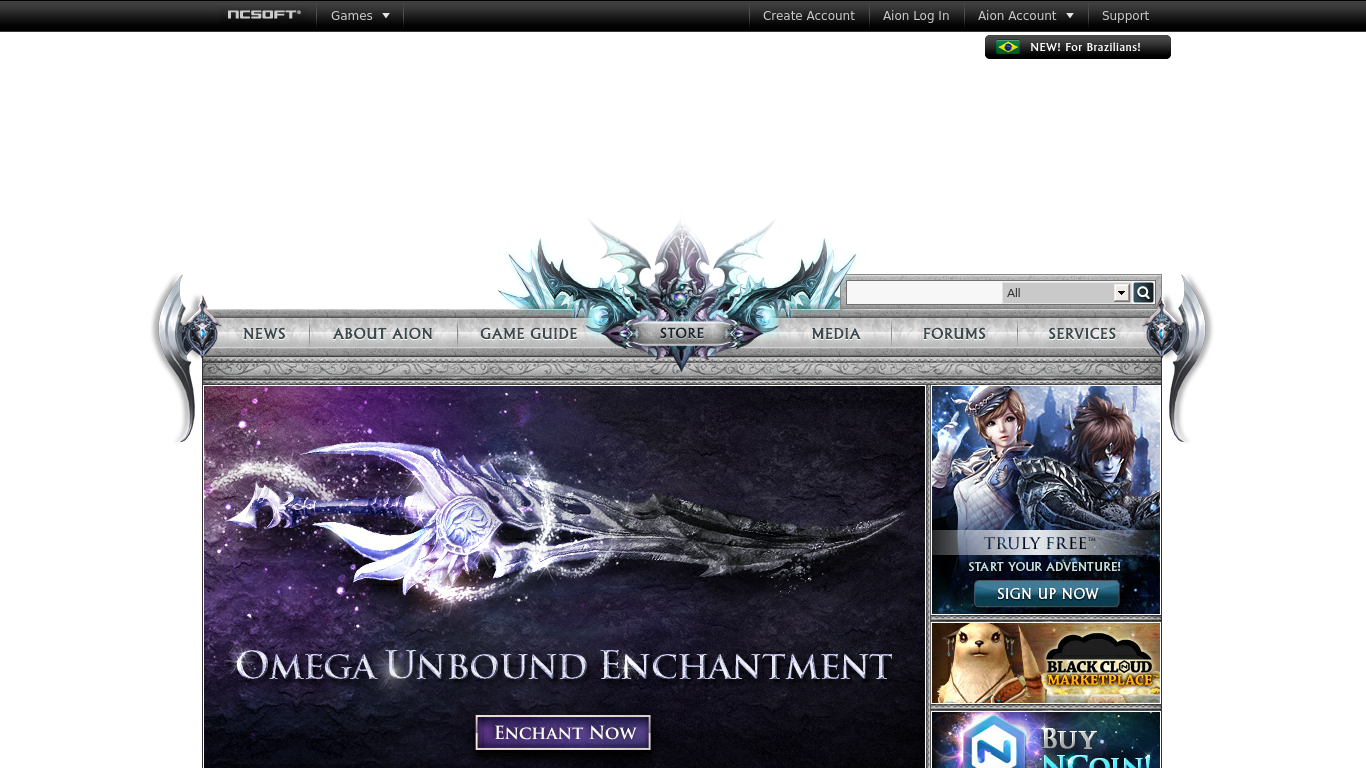Click the Sign Up Now button
The width and height of the screenshot is (1366, 768).
point(1047,594)
